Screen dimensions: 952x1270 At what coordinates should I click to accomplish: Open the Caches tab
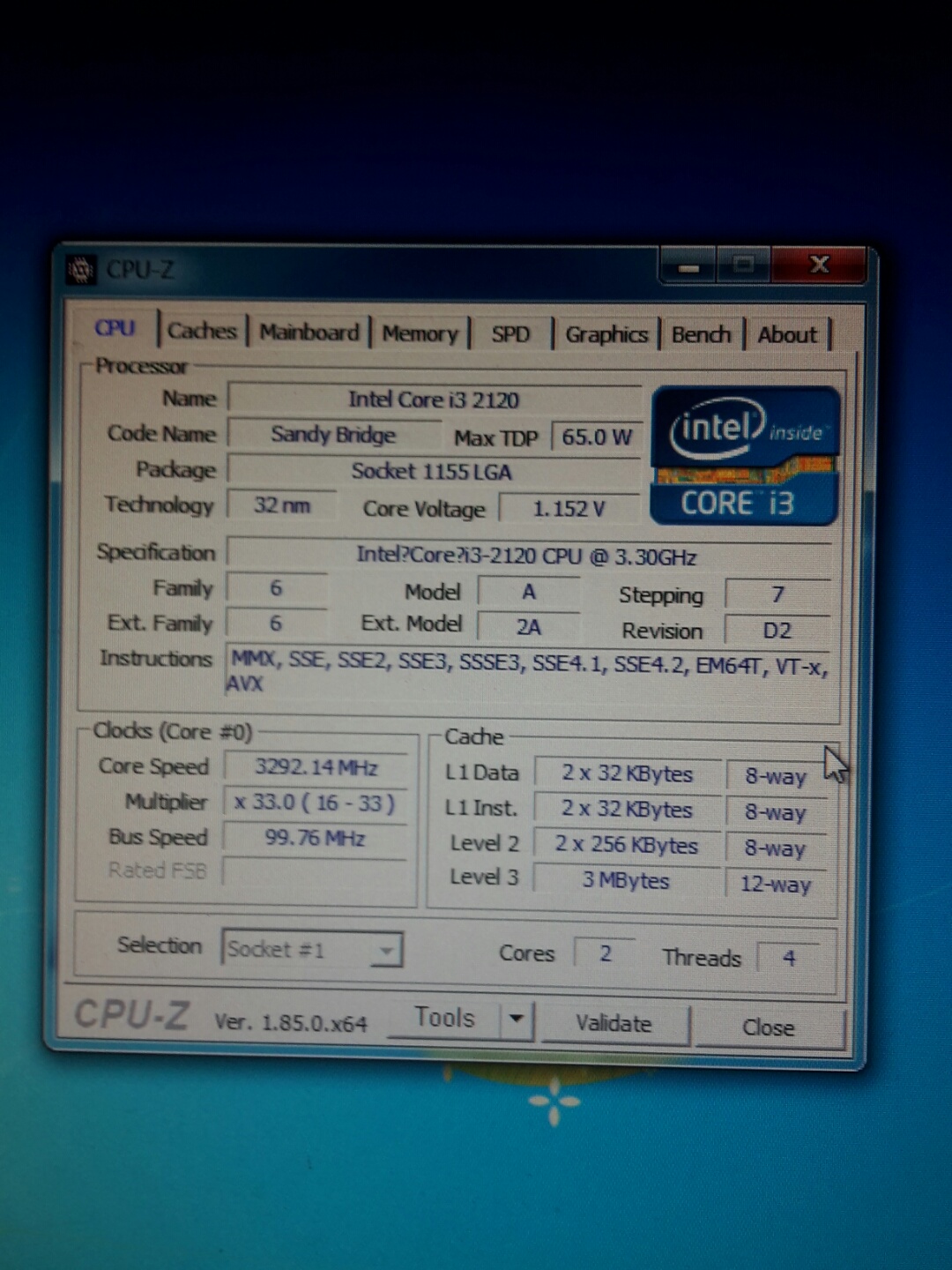202,331
